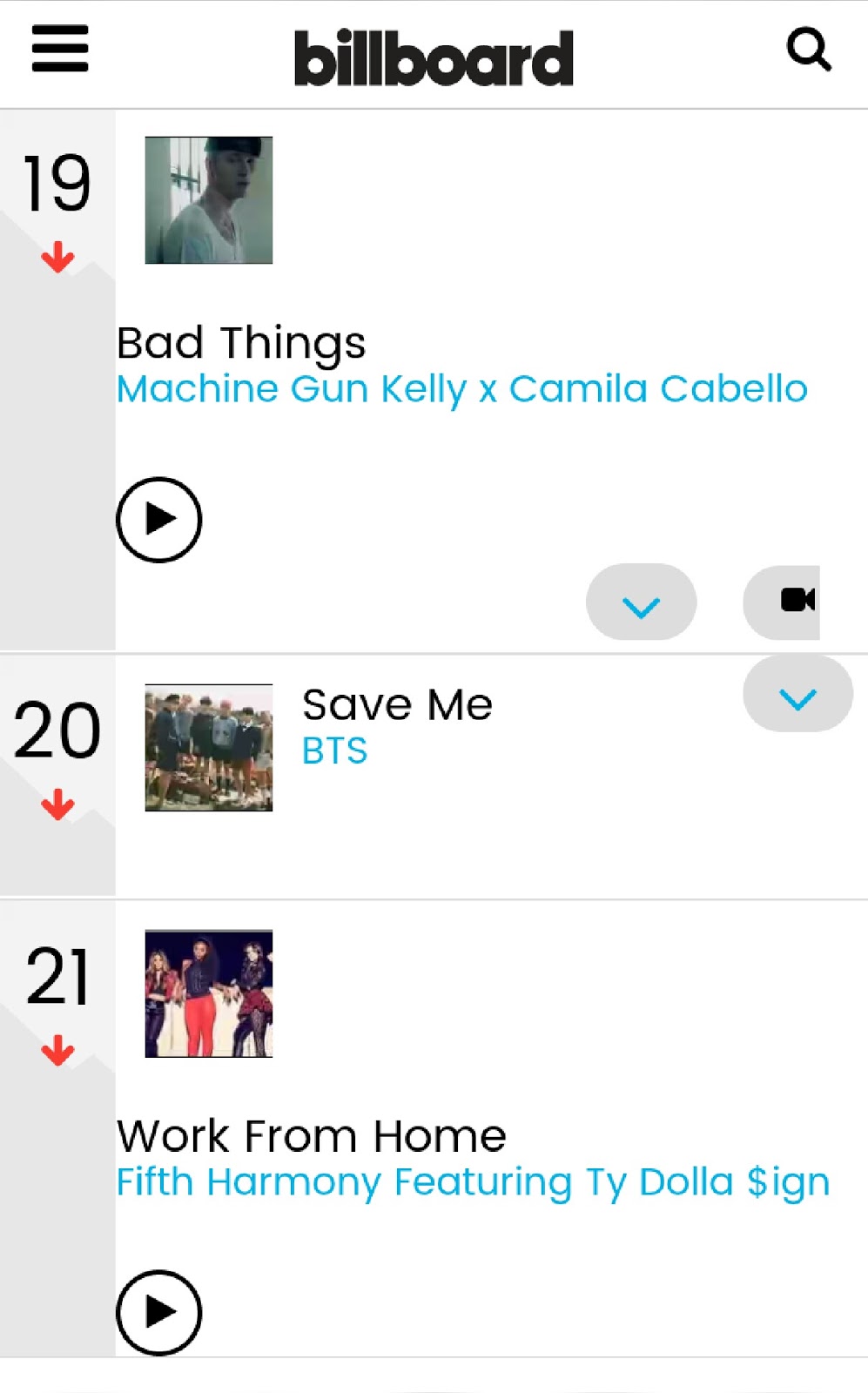Play the Bad Things track
Image resolution: width=868 pixels, height=1393 pixels.
pyautogui.click(x=160, y=519)
